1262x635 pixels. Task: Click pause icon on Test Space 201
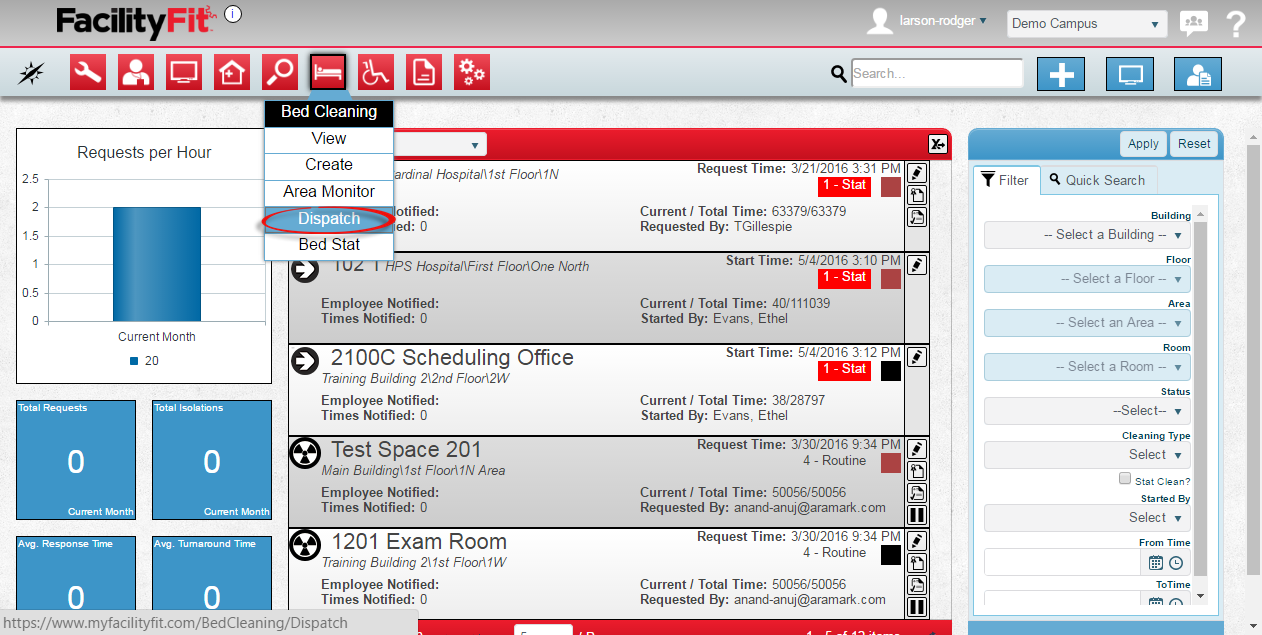pos(917,516)
